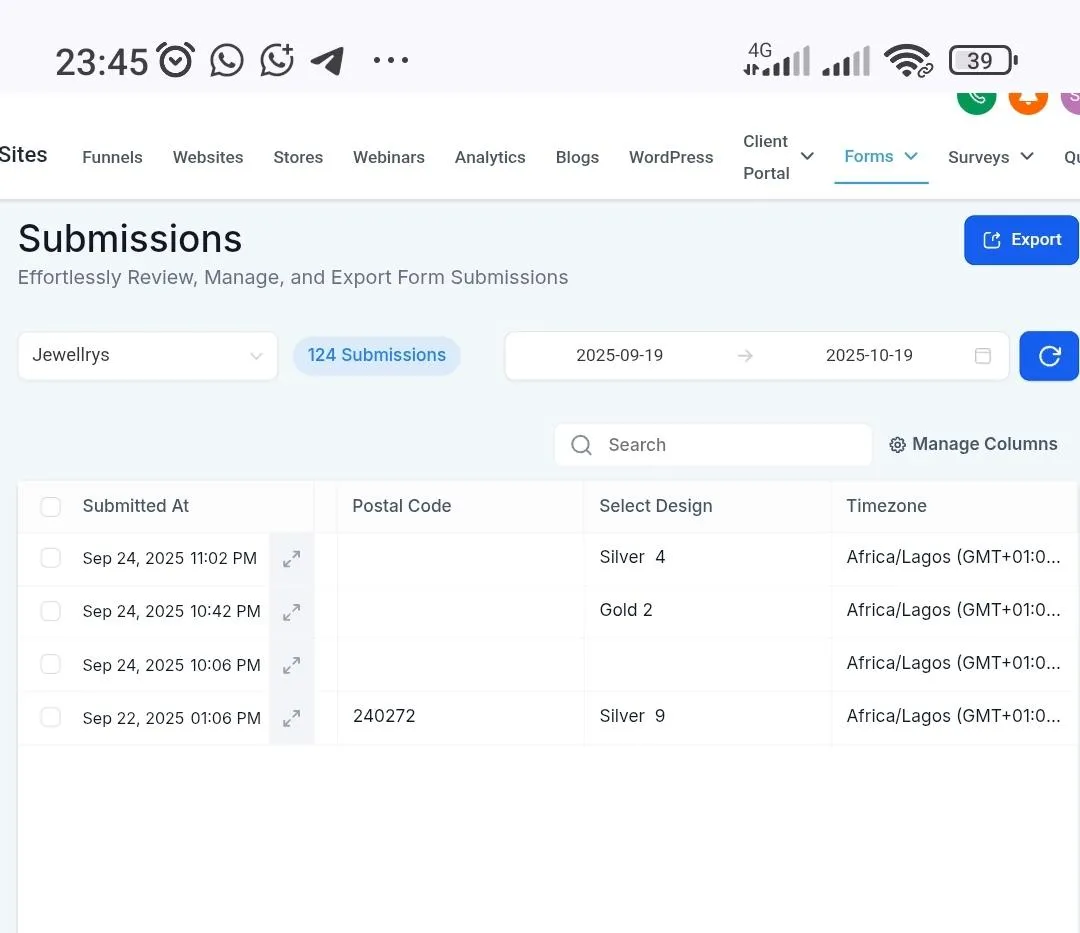Click the Sites heading in navigation
1080x933 pixels.
pyautogui.click(x=23, y=155)
